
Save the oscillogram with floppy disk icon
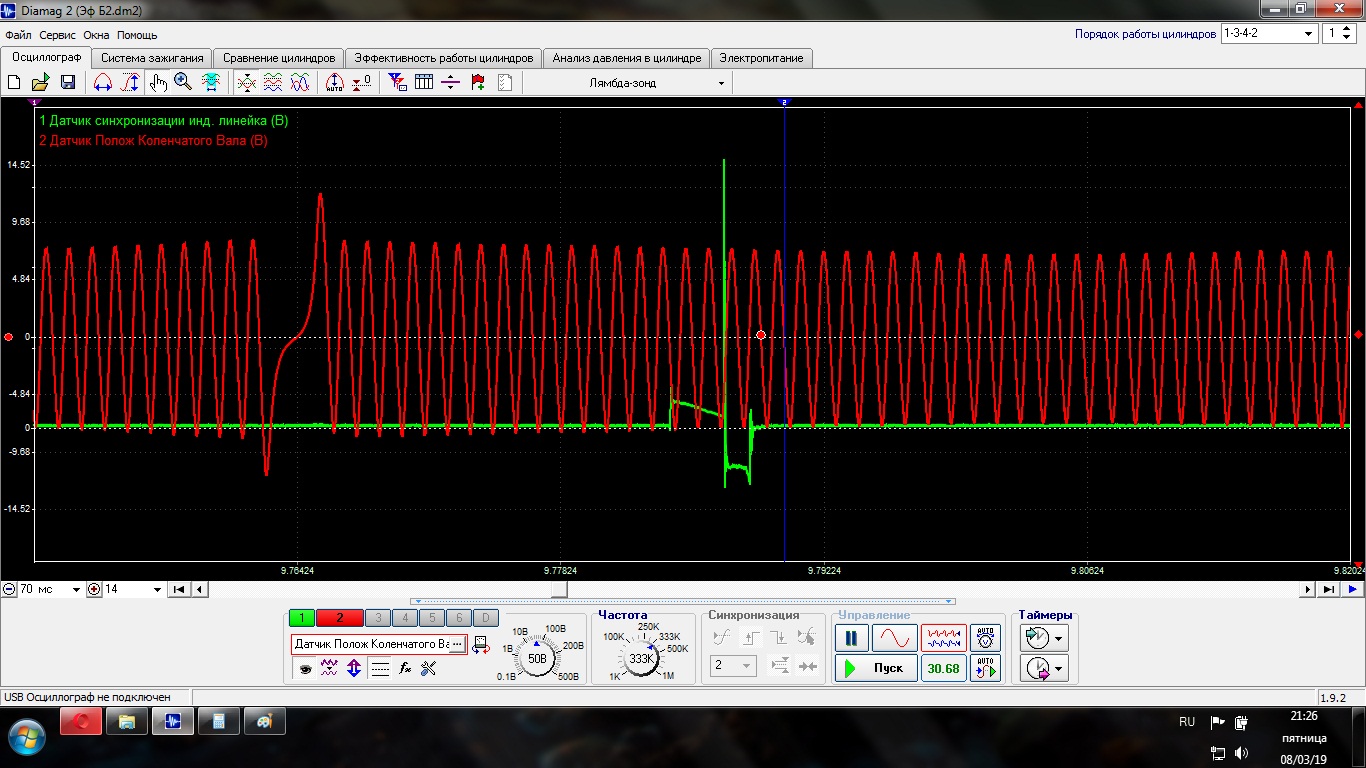pos(68,82)
